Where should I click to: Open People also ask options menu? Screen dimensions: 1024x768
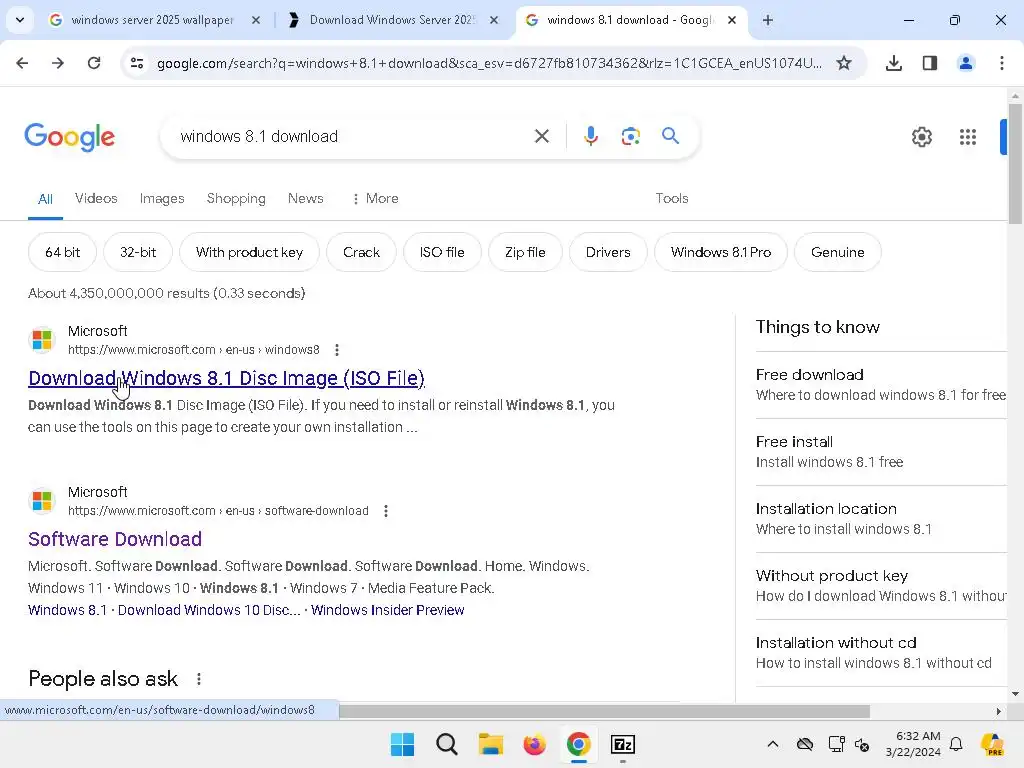pos(199,679)
